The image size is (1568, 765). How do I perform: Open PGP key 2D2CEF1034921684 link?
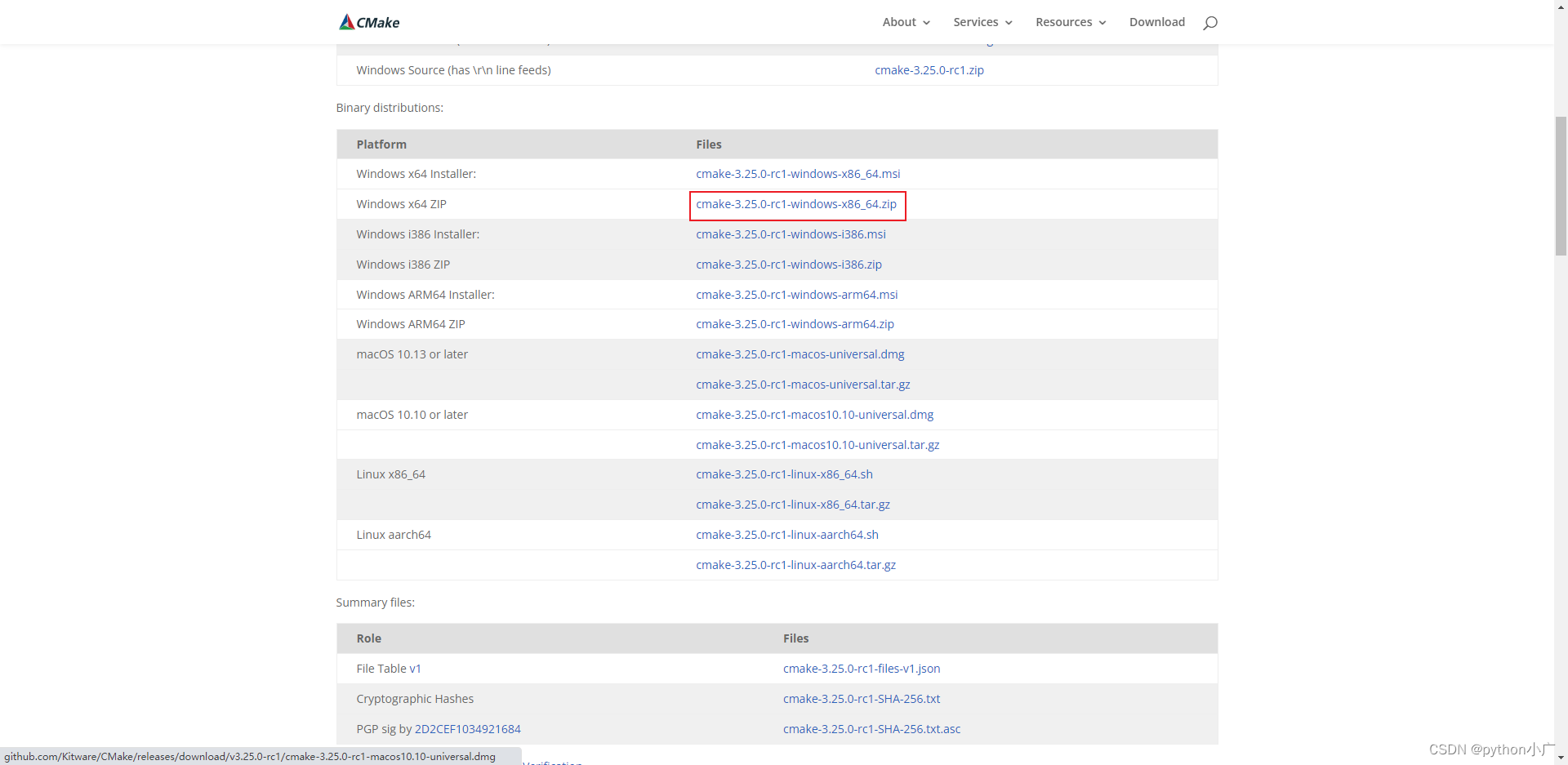[467, 729]
